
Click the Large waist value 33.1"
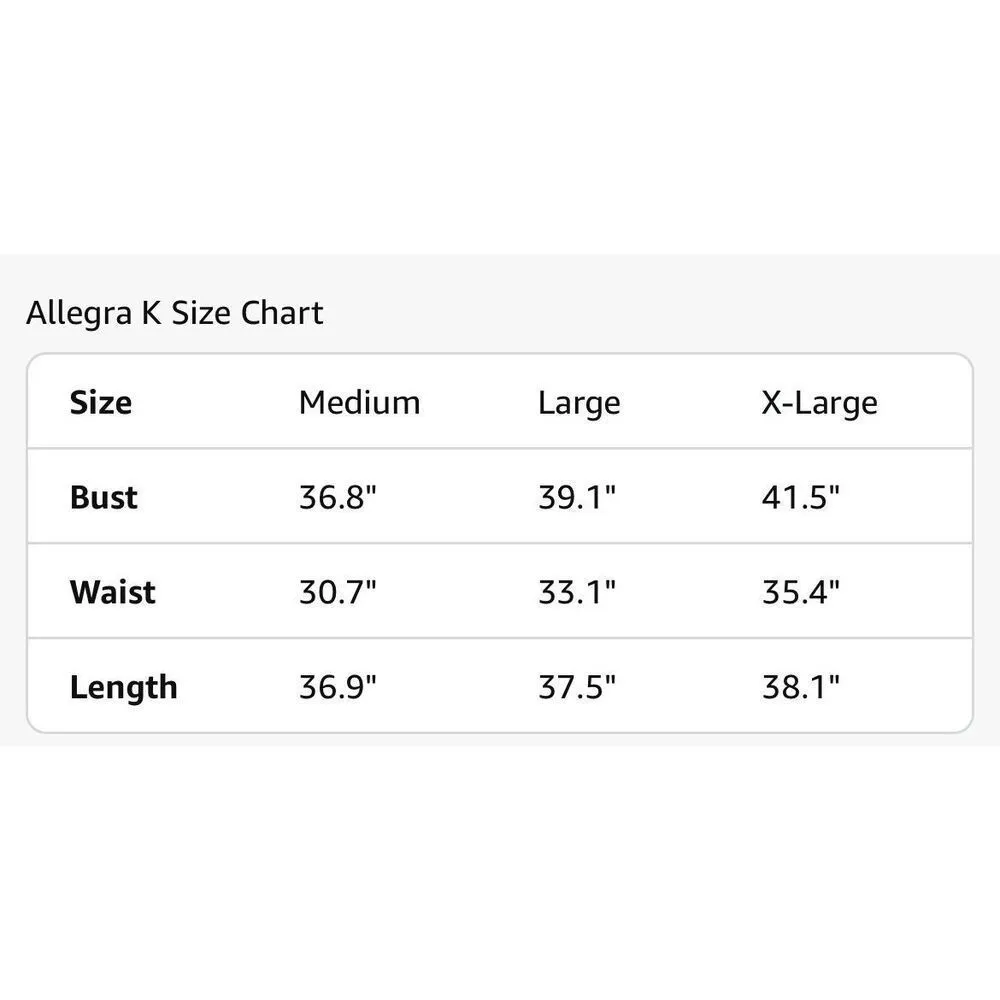point(577,592)
